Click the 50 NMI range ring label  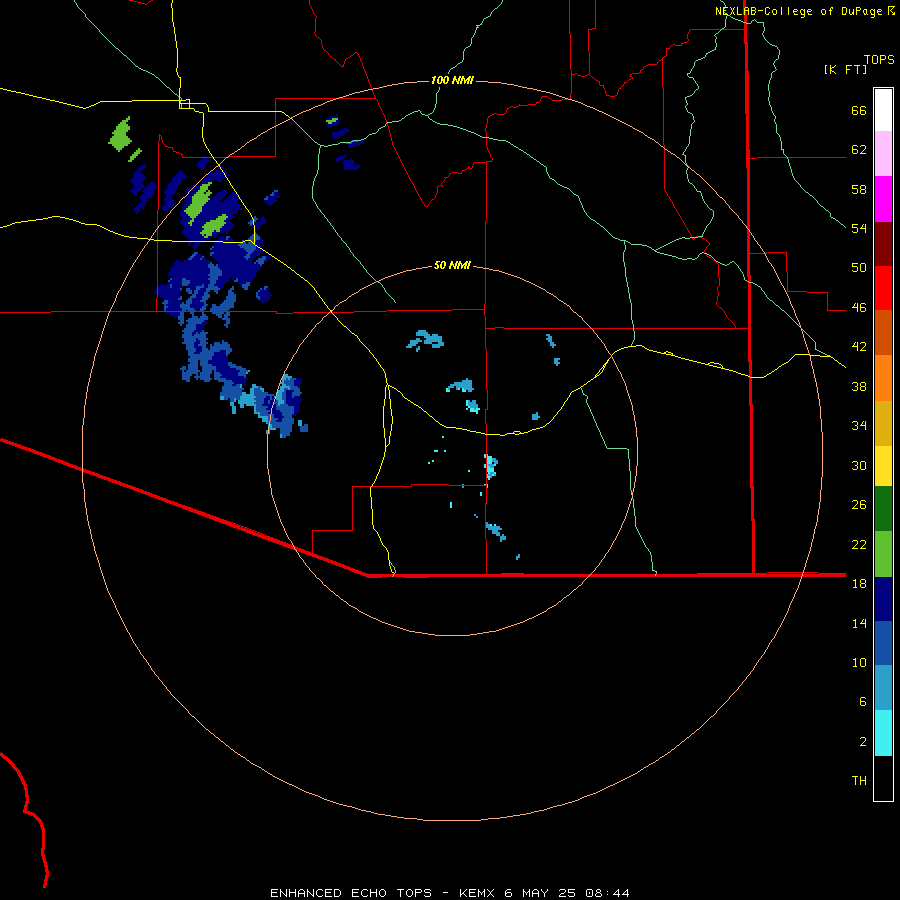(452, 265)
